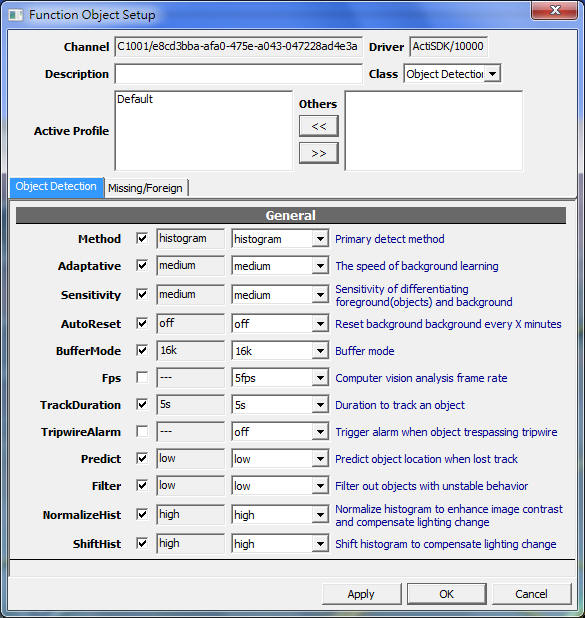The height and width of the screenshot is (618, 585).
Task: Click the empty Others profile list
Action: tap(434, 131)
